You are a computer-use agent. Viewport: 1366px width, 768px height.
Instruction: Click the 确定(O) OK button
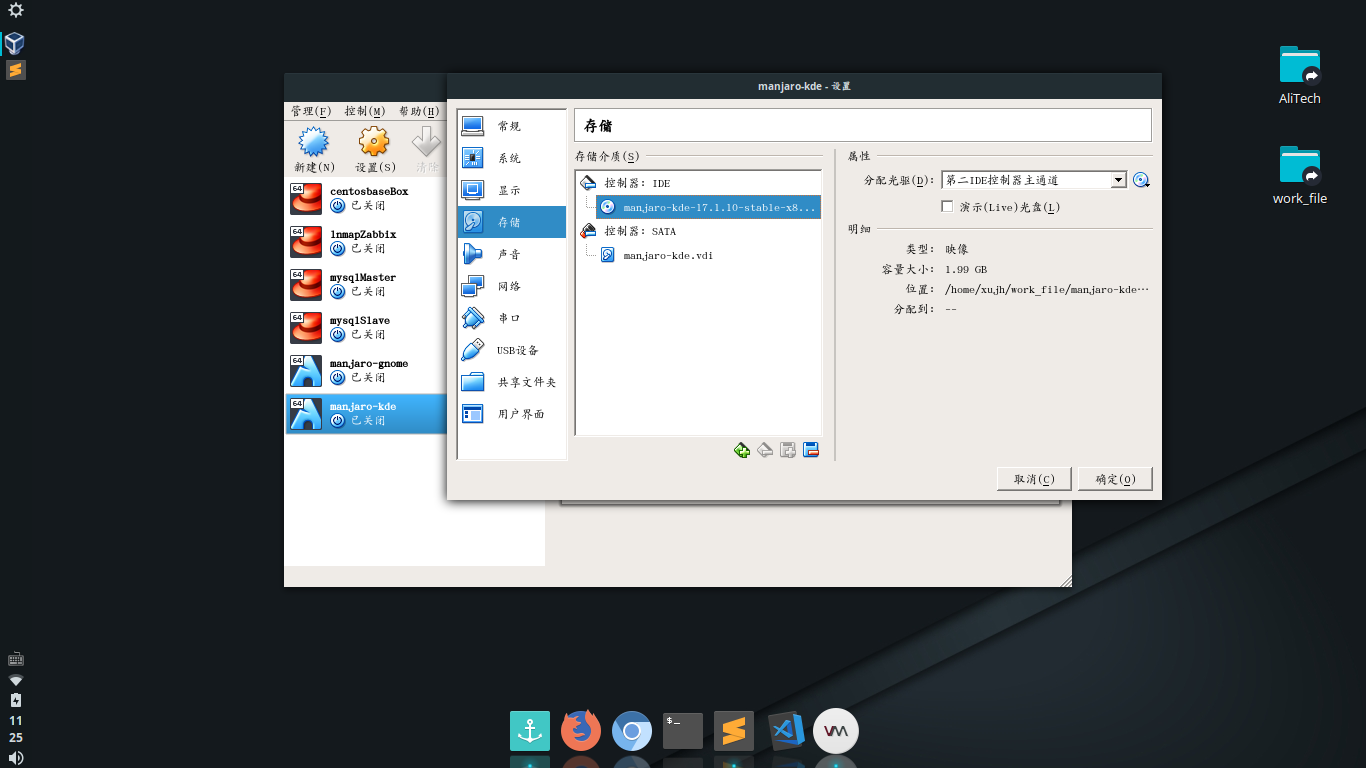1115,479
